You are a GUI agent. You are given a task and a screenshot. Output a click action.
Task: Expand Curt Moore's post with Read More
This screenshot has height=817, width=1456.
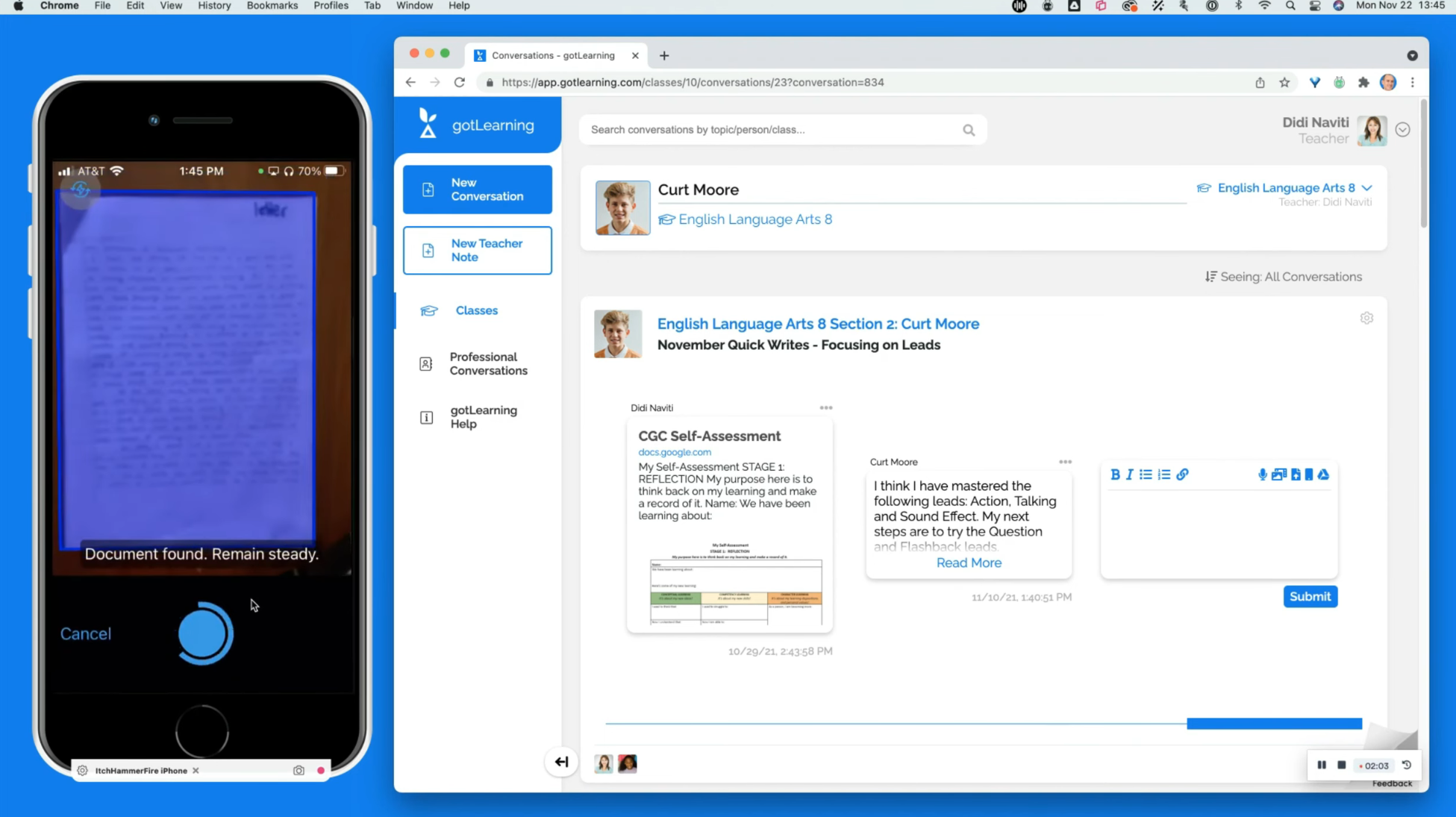coord(969,563)
